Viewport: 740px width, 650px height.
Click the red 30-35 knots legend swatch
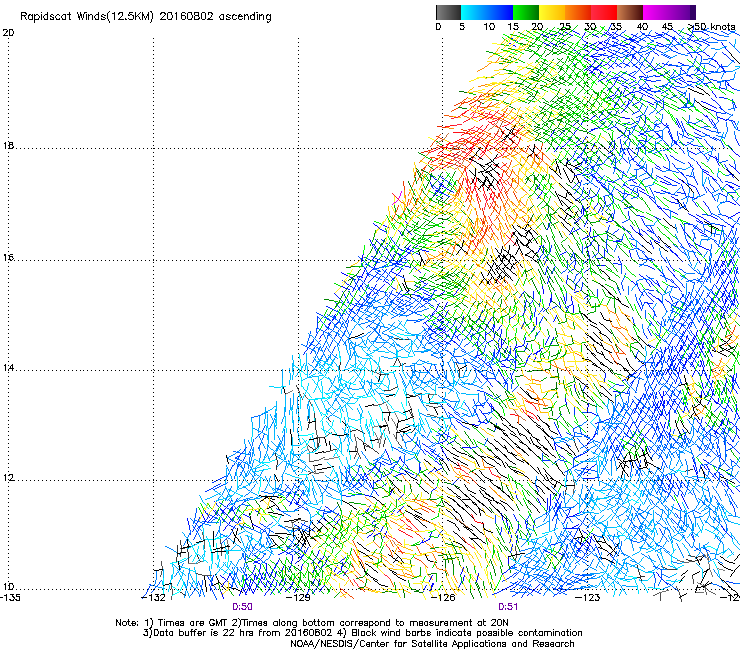point(604,12)
